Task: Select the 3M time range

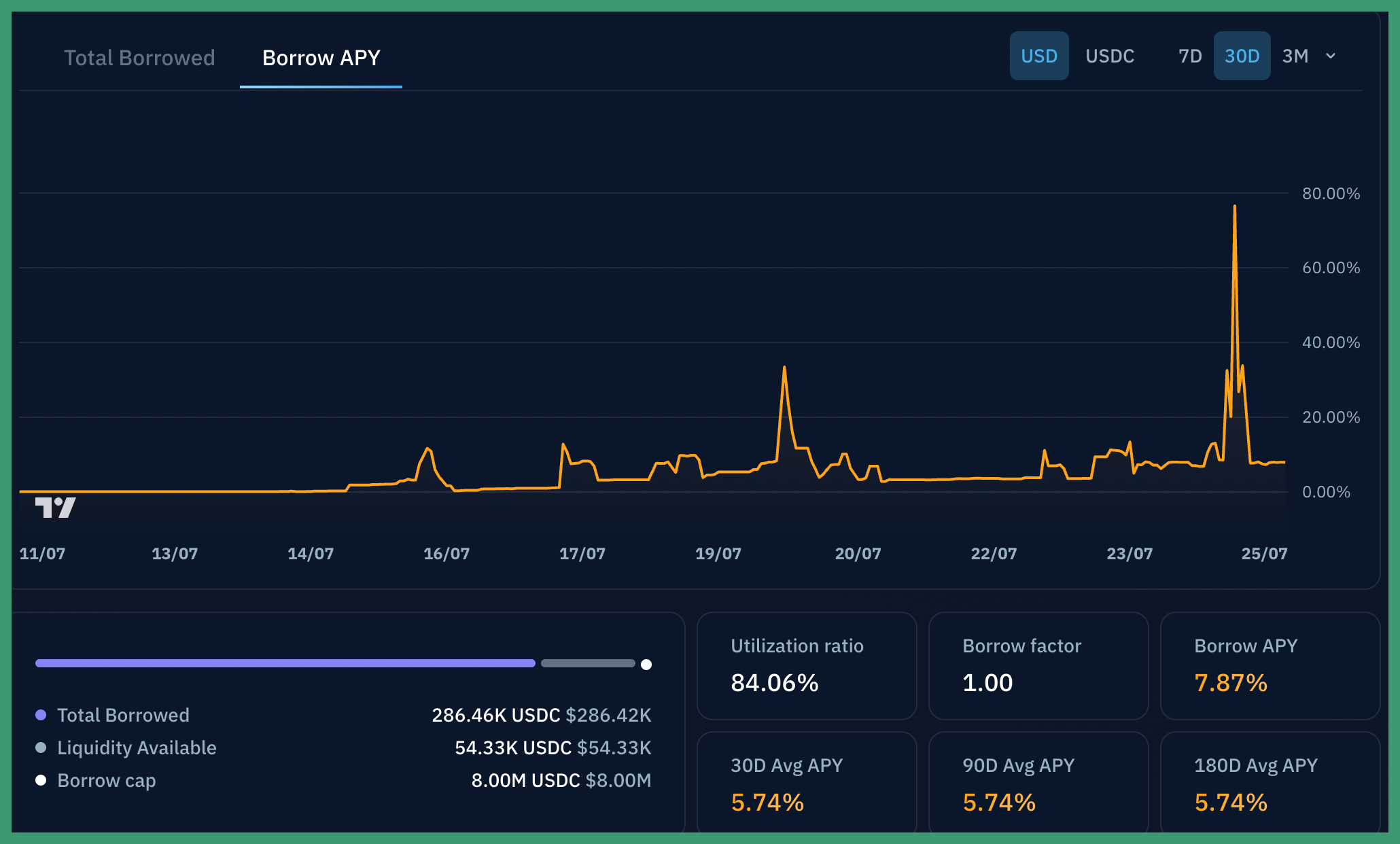Action: pyautogui.click(x=1295, y=56)
